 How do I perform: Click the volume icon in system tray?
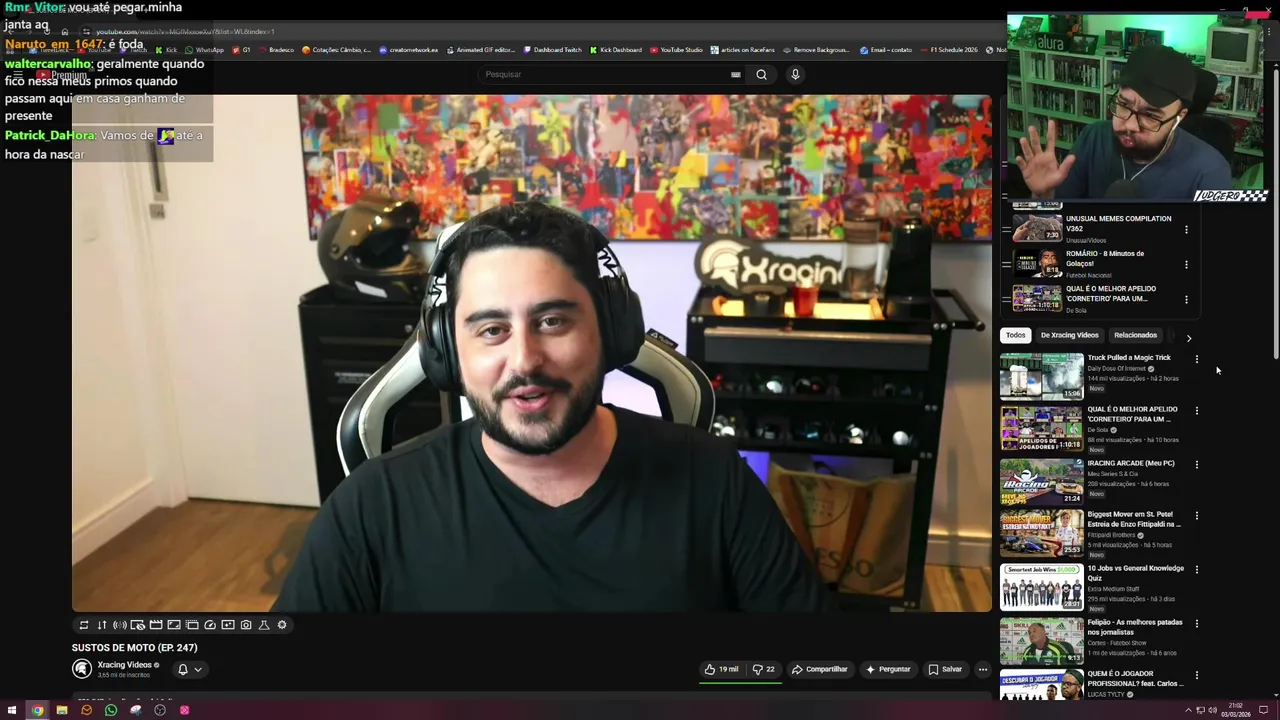pyautogui.click(x=1212, y=710)
